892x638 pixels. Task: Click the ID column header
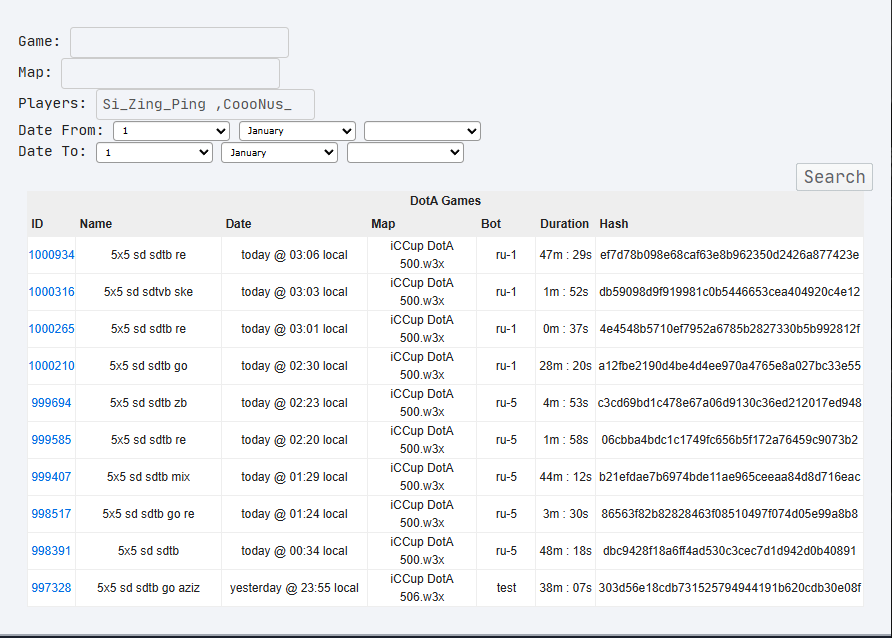point(37,223)
